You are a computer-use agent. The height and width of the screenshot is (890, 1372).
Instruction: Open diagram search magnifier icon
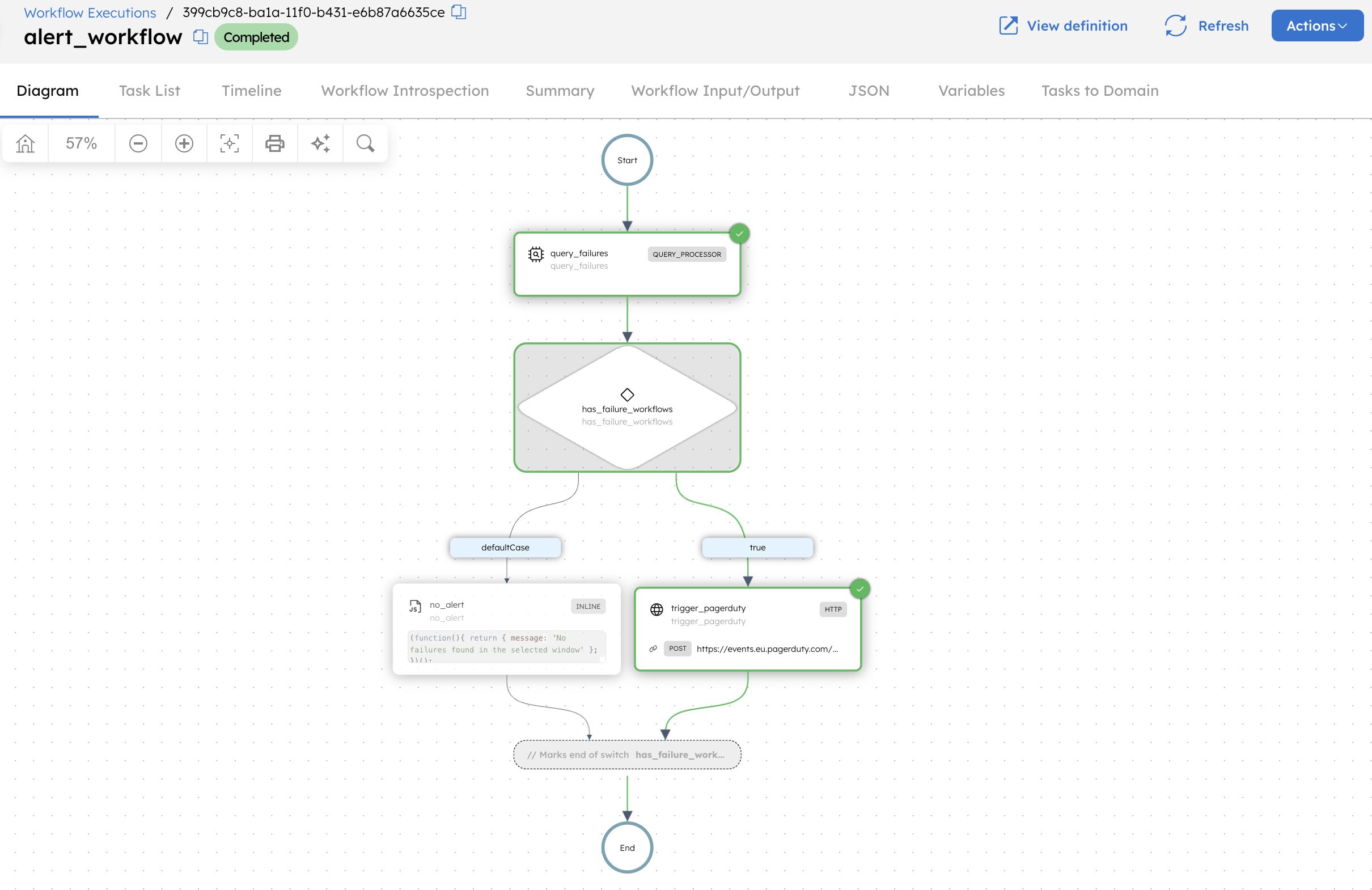point(365,143)
